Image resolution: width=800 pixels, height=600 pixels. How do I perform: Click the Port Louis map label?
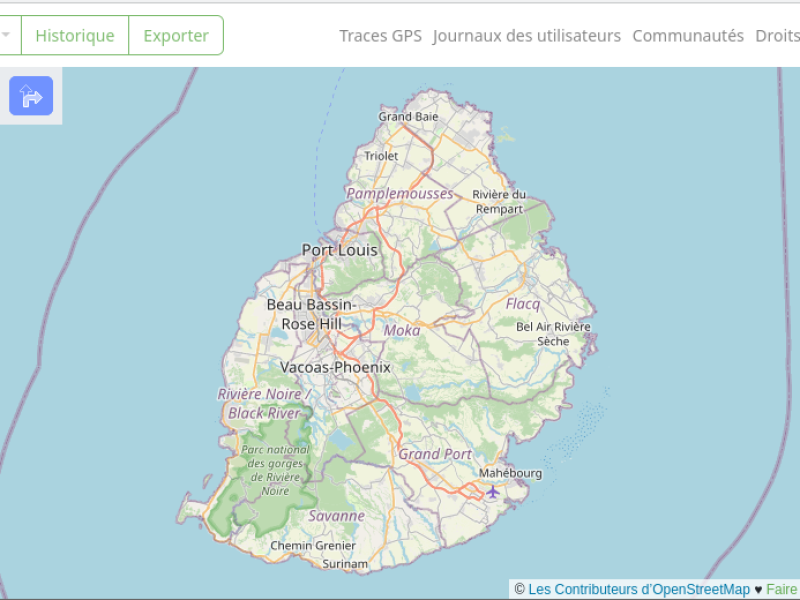coord(340,250)
